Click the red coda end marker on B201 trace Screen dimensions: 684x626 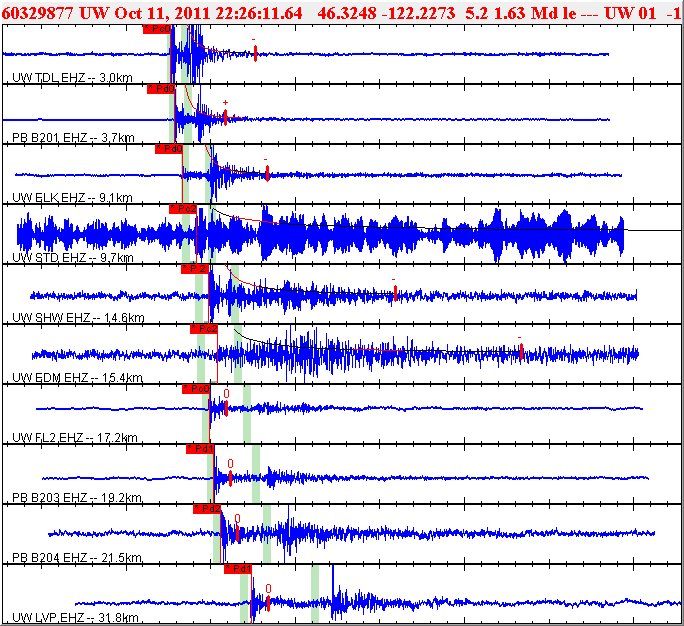225,117
